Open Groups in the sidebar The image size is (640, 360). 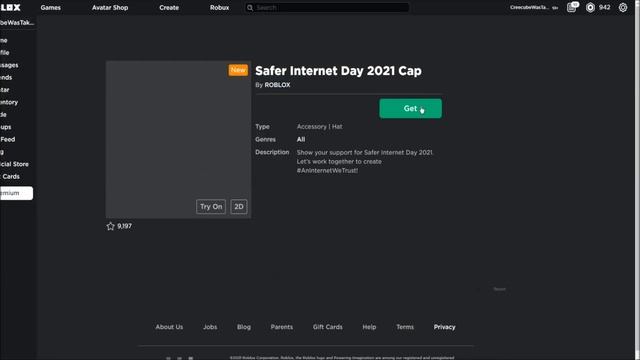click(x=5, y=127)
